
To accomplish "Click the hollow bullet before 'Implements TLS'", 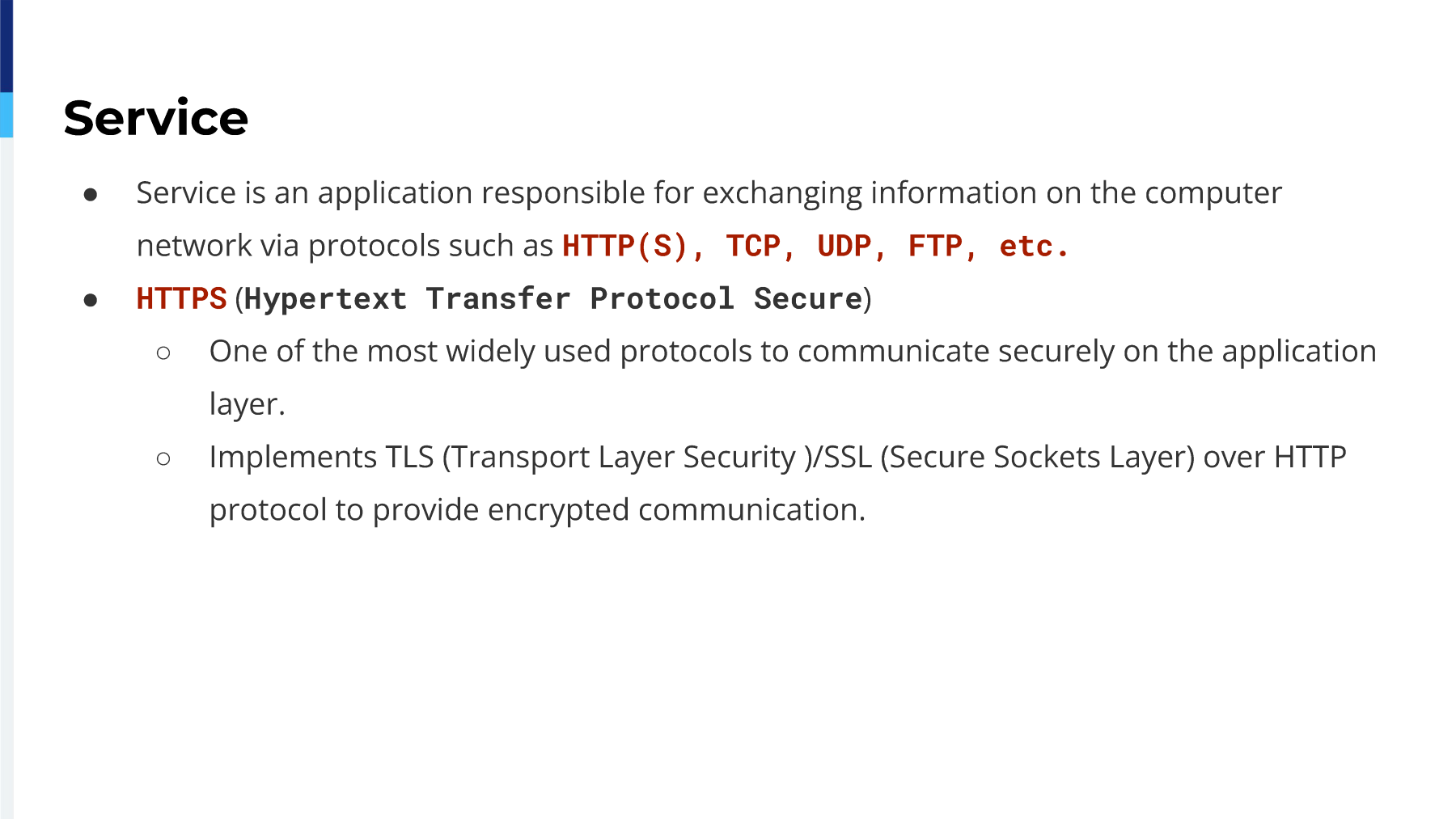I will [x=163, y=459].
